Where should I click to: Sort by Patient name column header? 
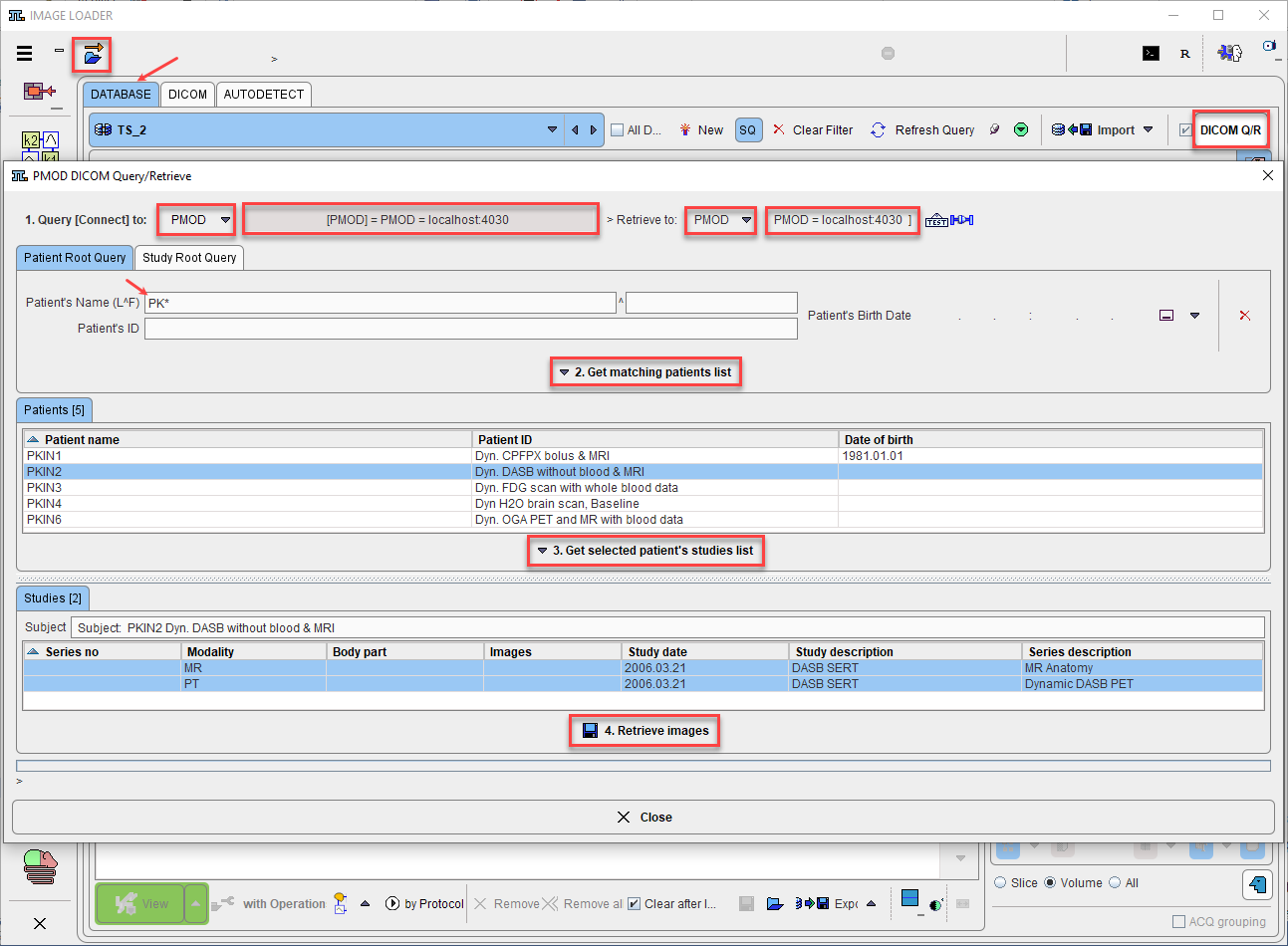(x=248, y=439)
